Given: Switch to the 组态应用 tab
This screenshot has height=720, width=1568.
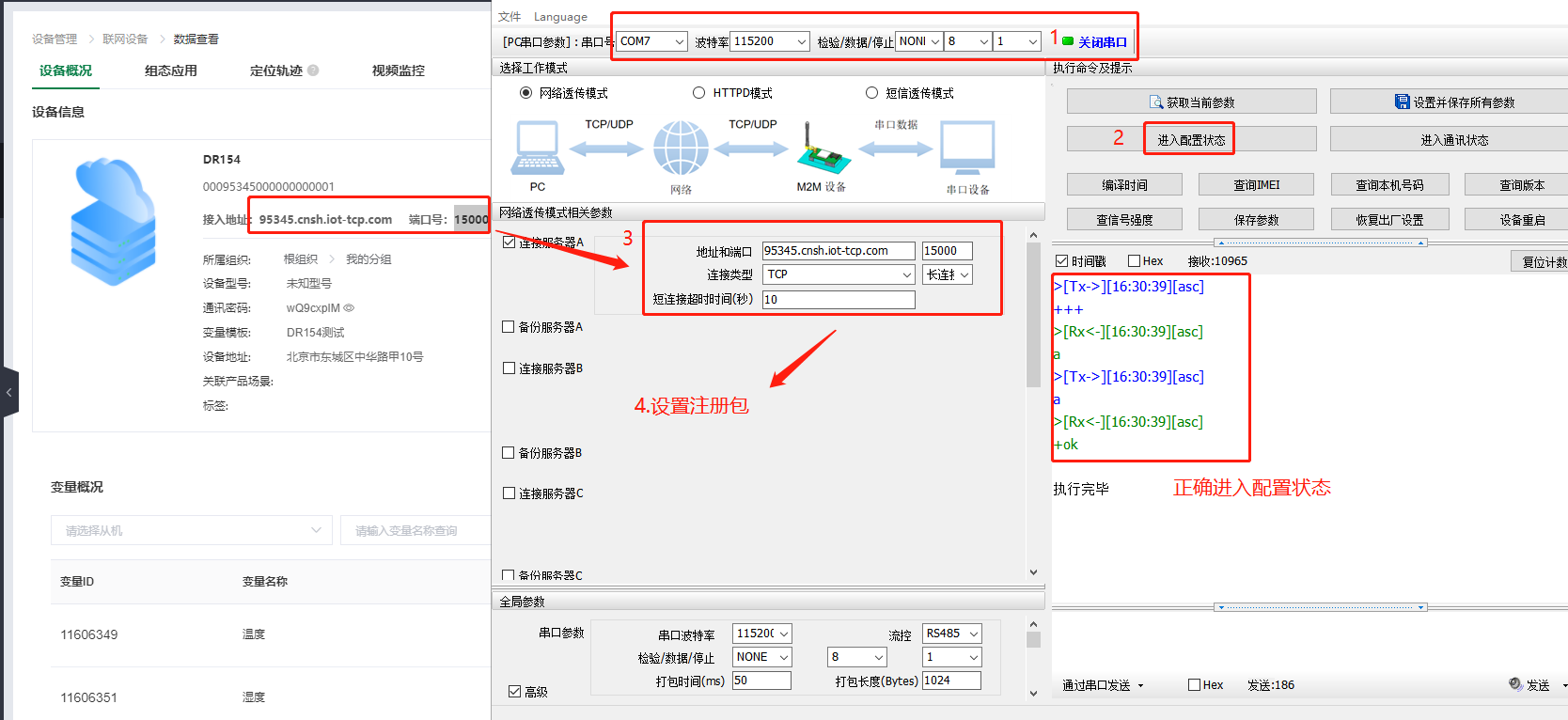Looking at the screenshot, I should [x=170, y=70].
